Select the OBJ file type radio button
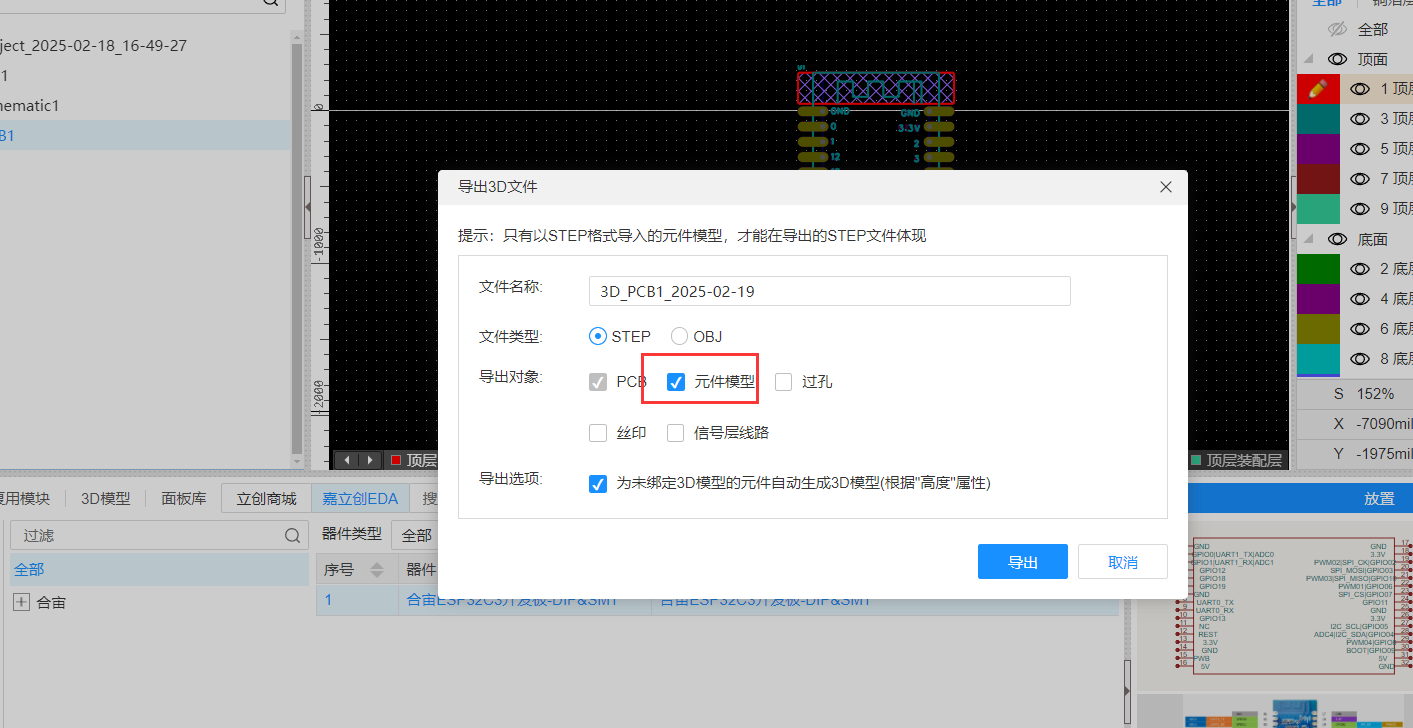 679,336
